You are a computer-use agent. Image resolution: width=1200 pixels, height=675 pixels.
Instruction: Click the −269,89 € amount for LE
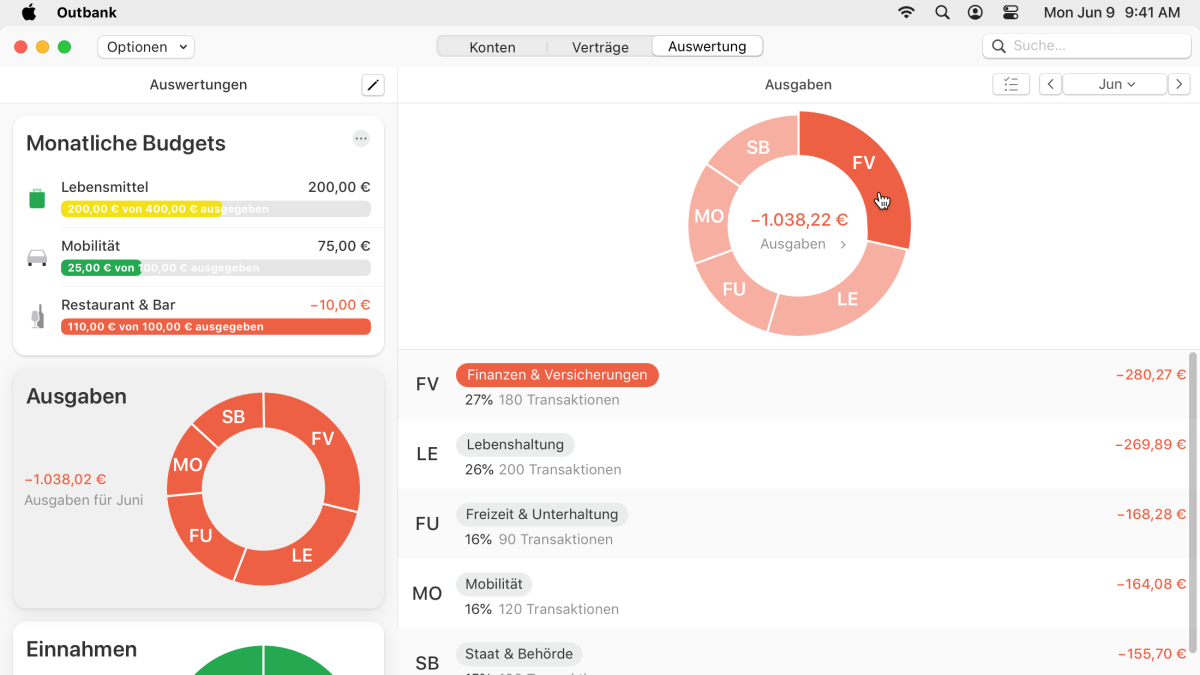[1151, 445]
